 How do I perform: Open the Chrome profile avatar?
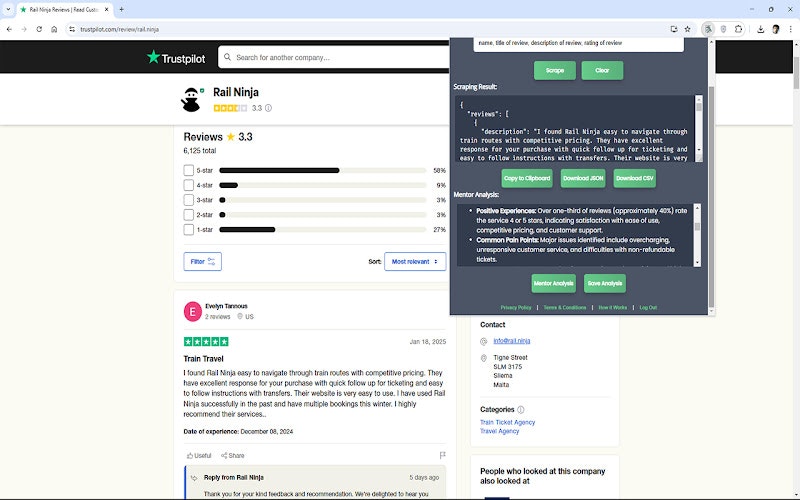pyautogui.click(x=776, y=30)
